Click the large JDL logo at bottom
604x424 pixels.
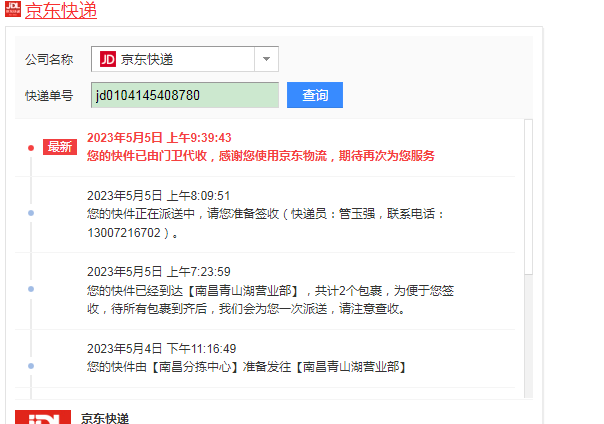click(x=43, y=417)
